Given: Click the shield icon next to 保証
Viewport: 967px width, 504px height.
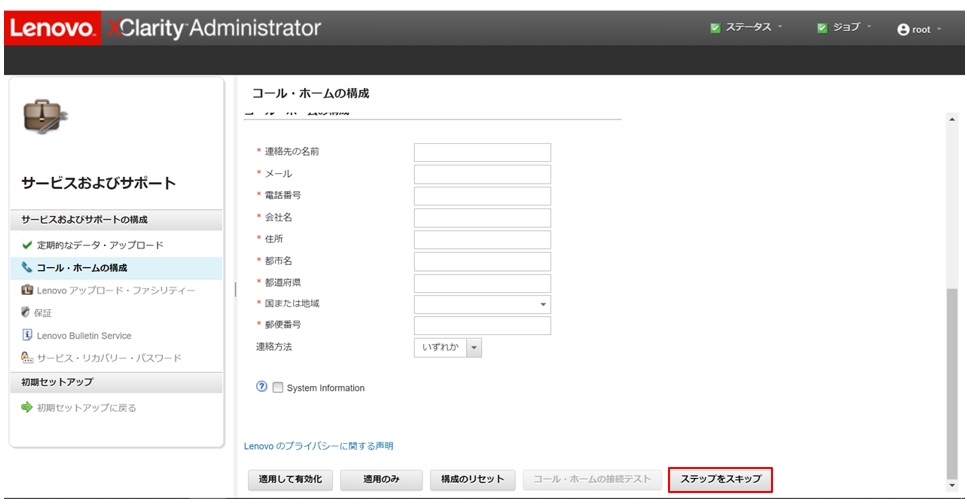Looking at the screenshot, I should click(25, 312).
